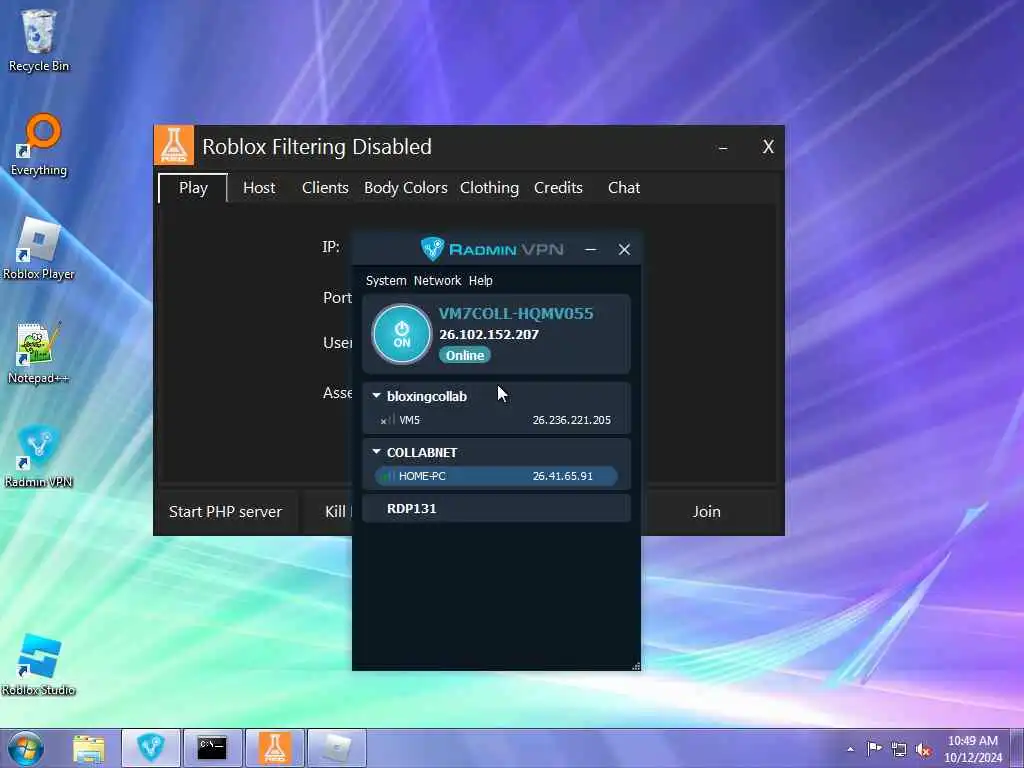This screenshot has height=768, width=1024.
Task: Click Show desktop strip at taskbar end
Action: pos(1017,749)
